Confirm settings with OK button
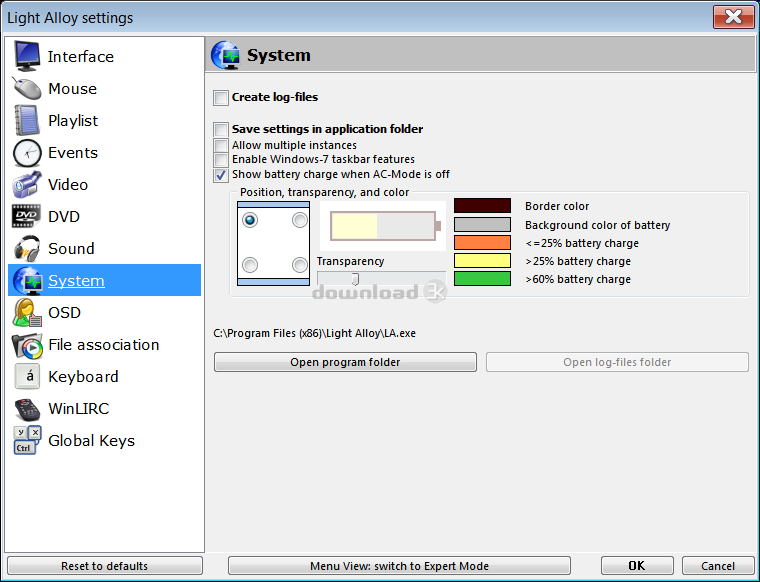 pos(637,566)
